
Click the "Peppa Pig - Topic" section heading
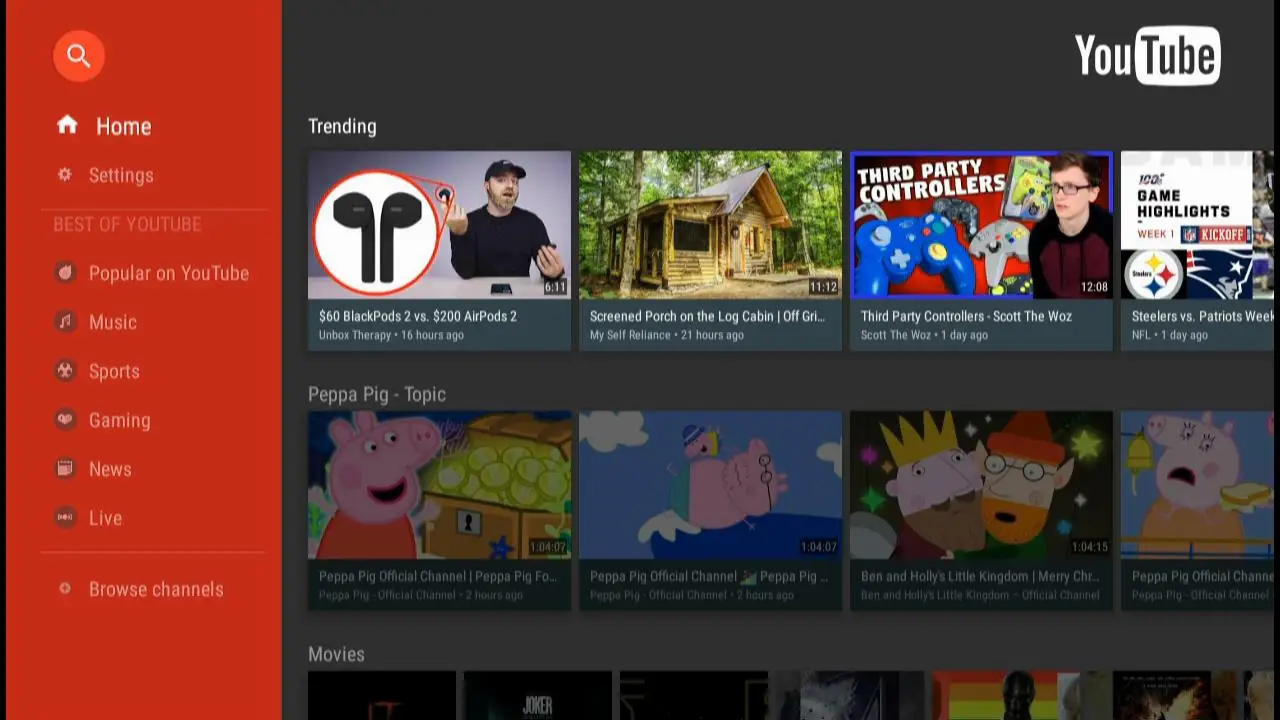(x=377, y=394)
